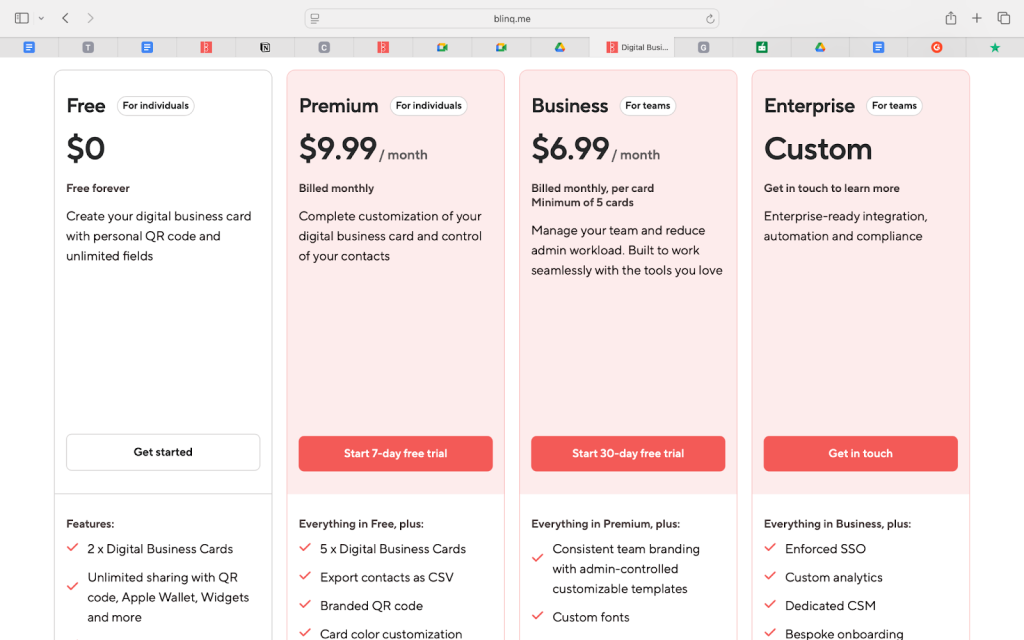Toggle the Safari sidebar icon

(x=22, y=18)
